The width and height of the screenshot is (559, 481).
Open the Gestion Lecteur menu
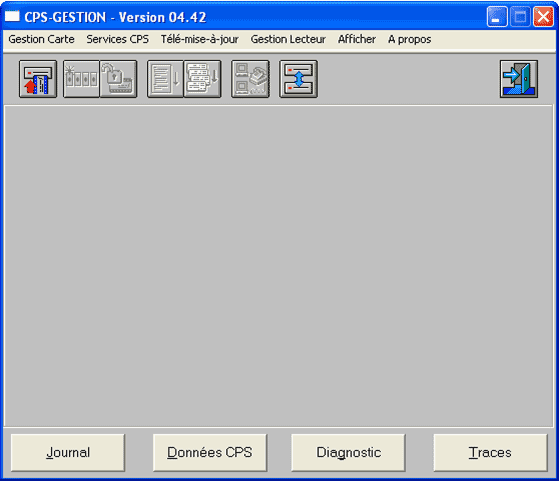point(288,39)
